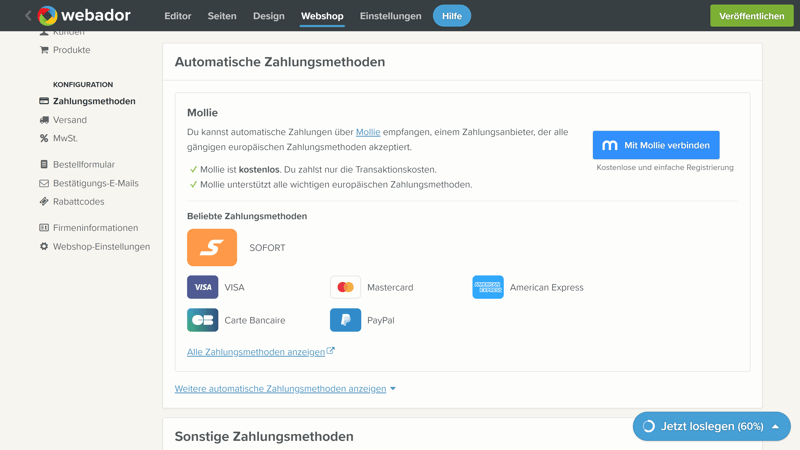Click the back arrow in header
The width and height of the screenshot is (800, 450).
[28, 16]
